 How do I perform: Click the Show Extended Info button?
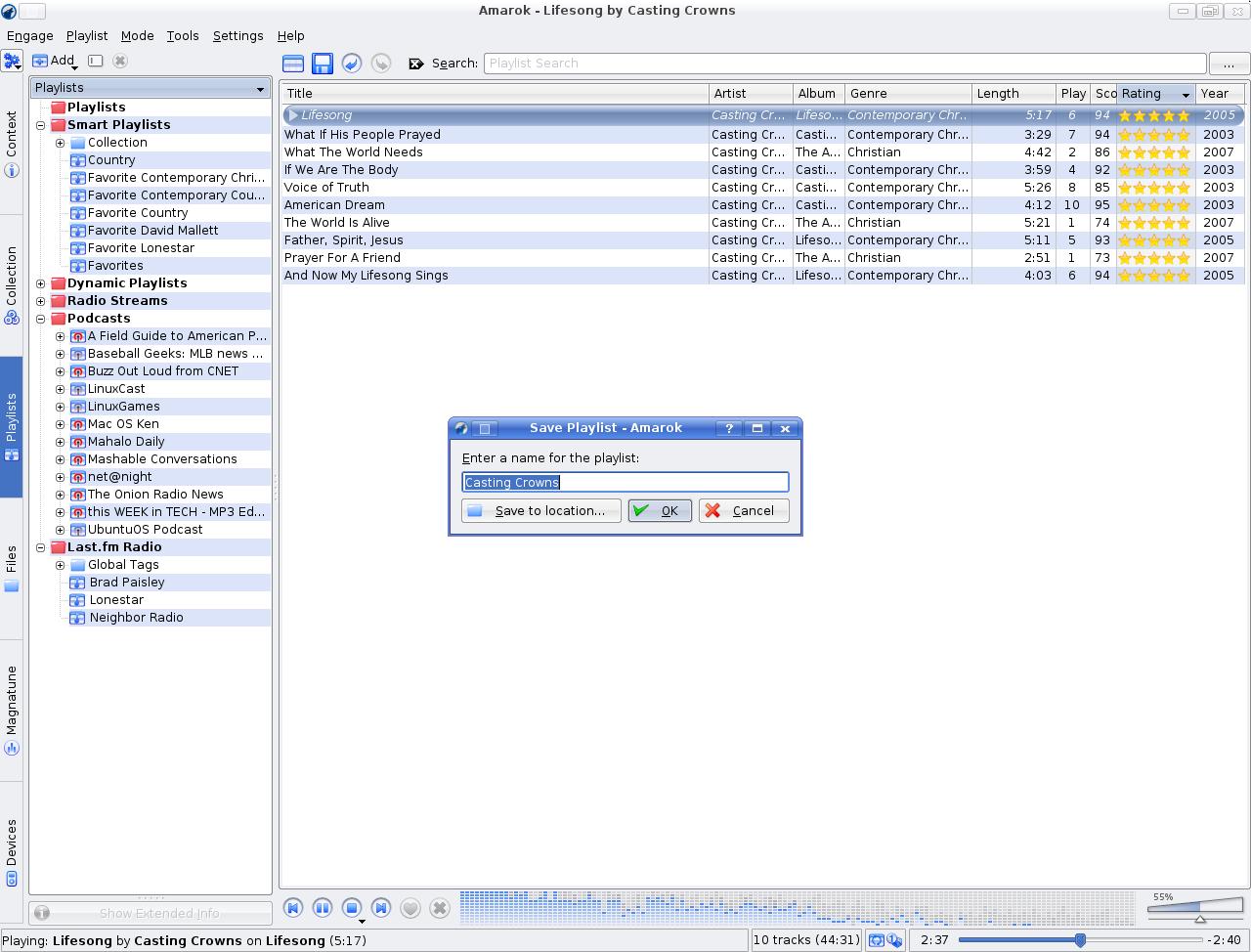pyautogui.click(x=151, y=913)
